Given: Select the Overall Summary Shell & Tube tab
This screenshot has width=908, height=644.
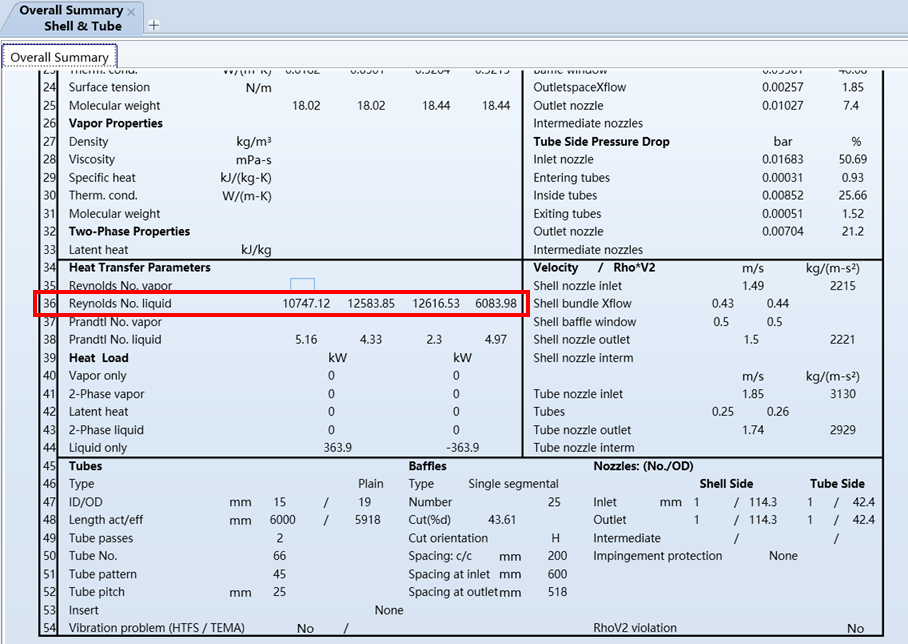Looking at the screenshot, I should 71,18.
